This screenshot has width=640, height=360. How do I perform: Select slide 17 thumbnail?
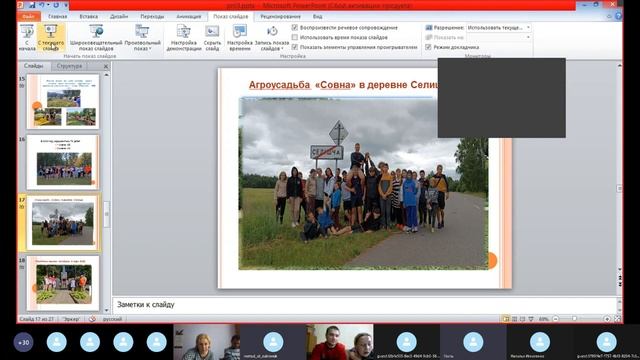click(62, 222)
